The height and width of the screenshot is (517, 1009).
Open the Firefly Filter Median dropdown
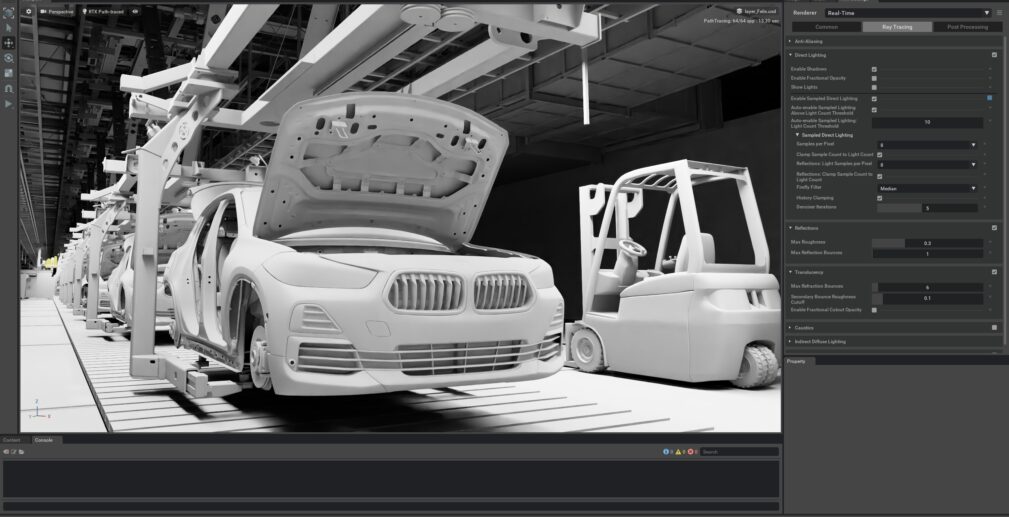pyautogui.click(x=927, y=187)
